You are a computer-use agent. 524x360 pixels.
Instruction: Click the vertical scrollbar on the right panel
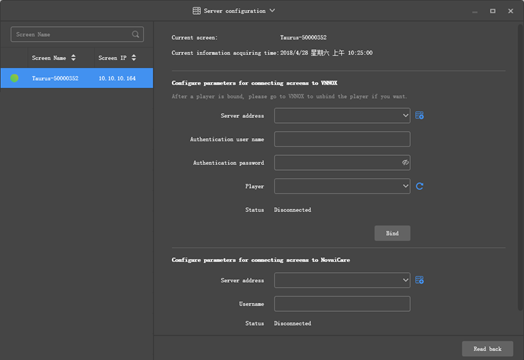[x=520, y=167]
